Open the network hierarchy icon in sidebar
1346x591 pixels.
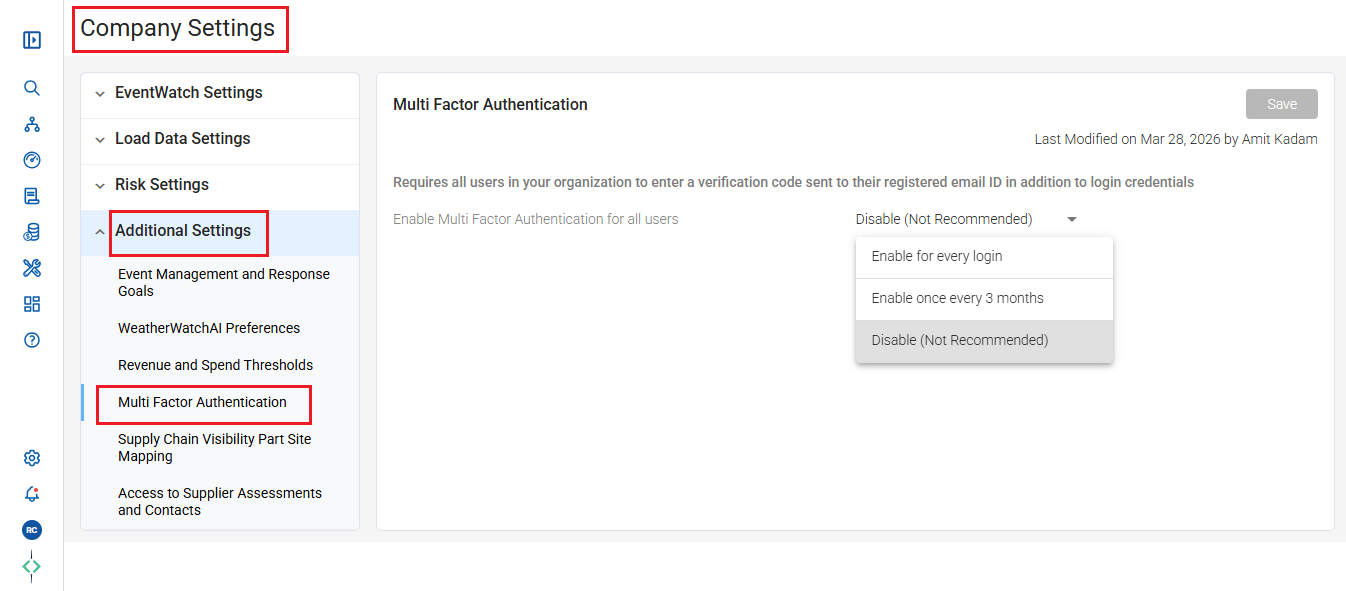coord(32,124)
